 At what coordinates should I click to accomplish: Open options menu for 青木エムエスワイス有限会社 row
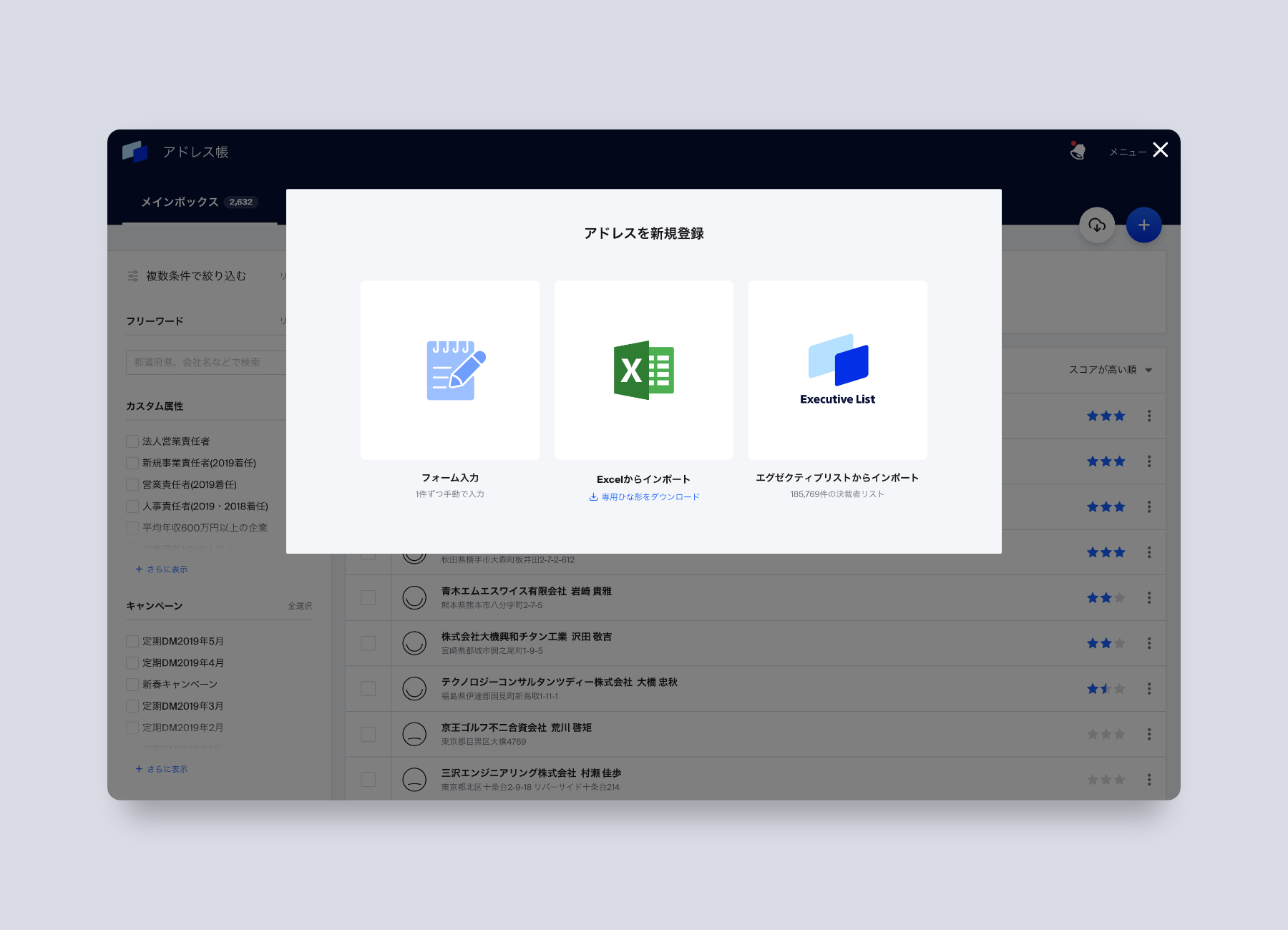(1149, 597)
